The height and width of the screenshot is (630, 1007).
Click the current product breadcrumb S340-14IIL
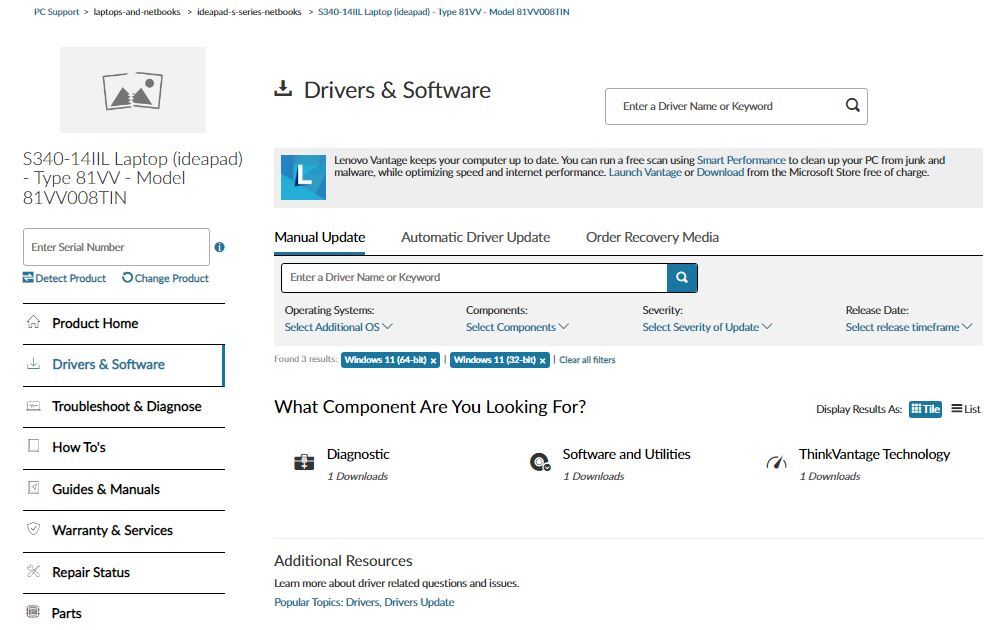pyautogui.click(x=444, y=12)
